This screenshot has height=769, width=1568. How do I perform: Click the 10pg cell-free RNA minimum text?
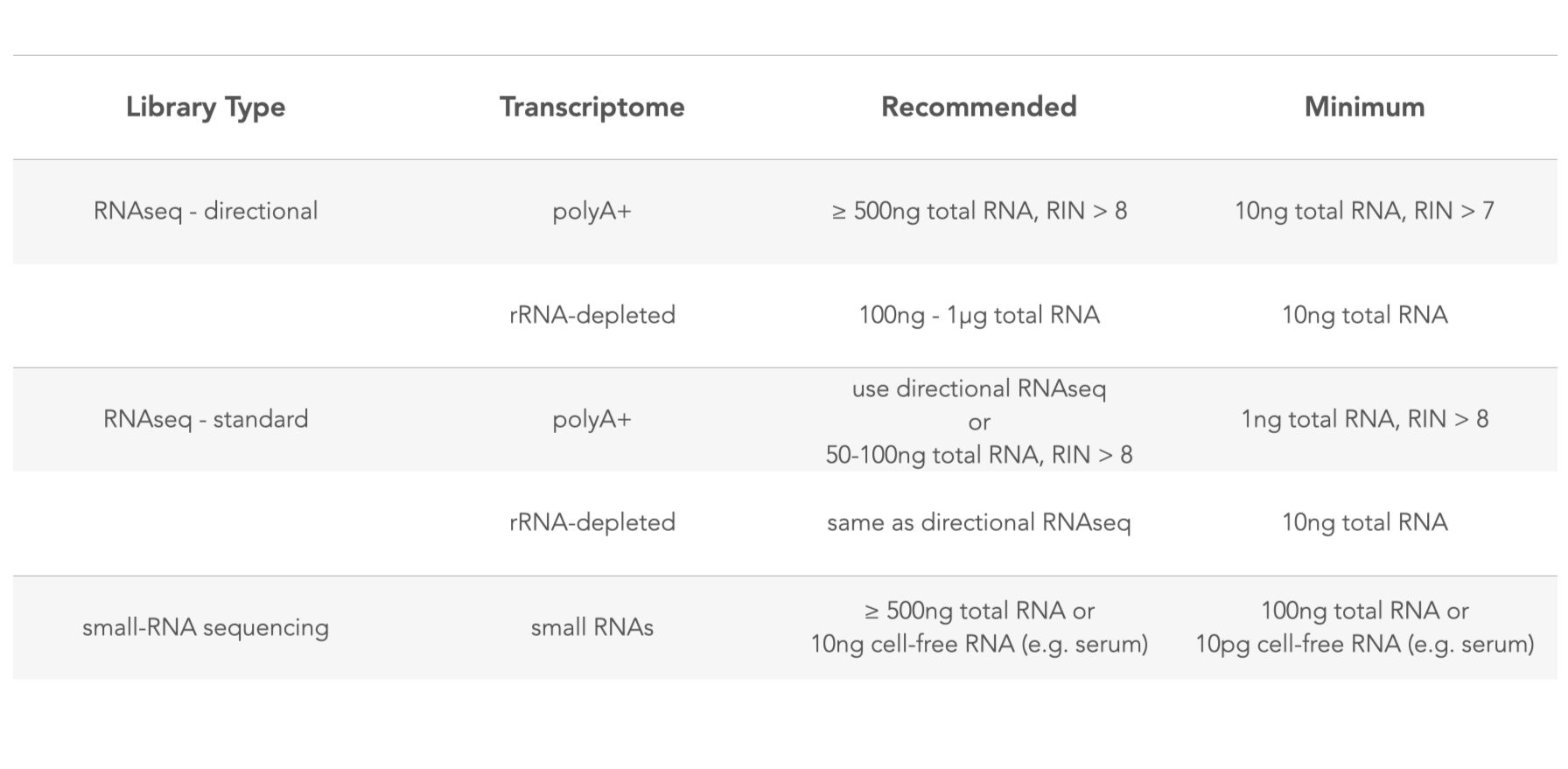[1364, 645]
